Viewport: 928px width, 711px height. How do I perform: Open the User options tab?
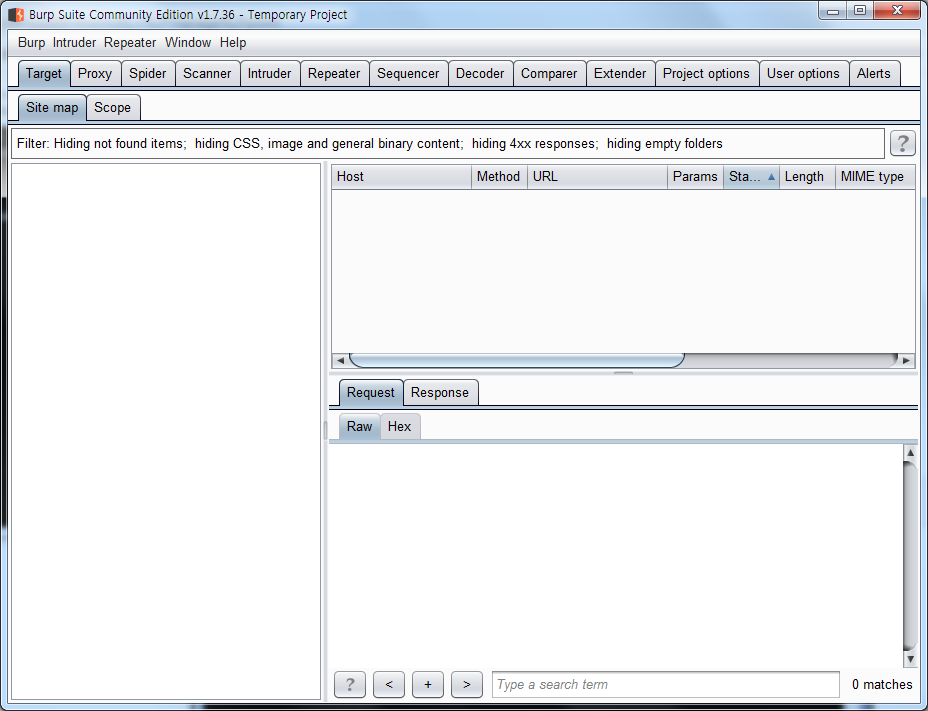(x=803, y=73)
